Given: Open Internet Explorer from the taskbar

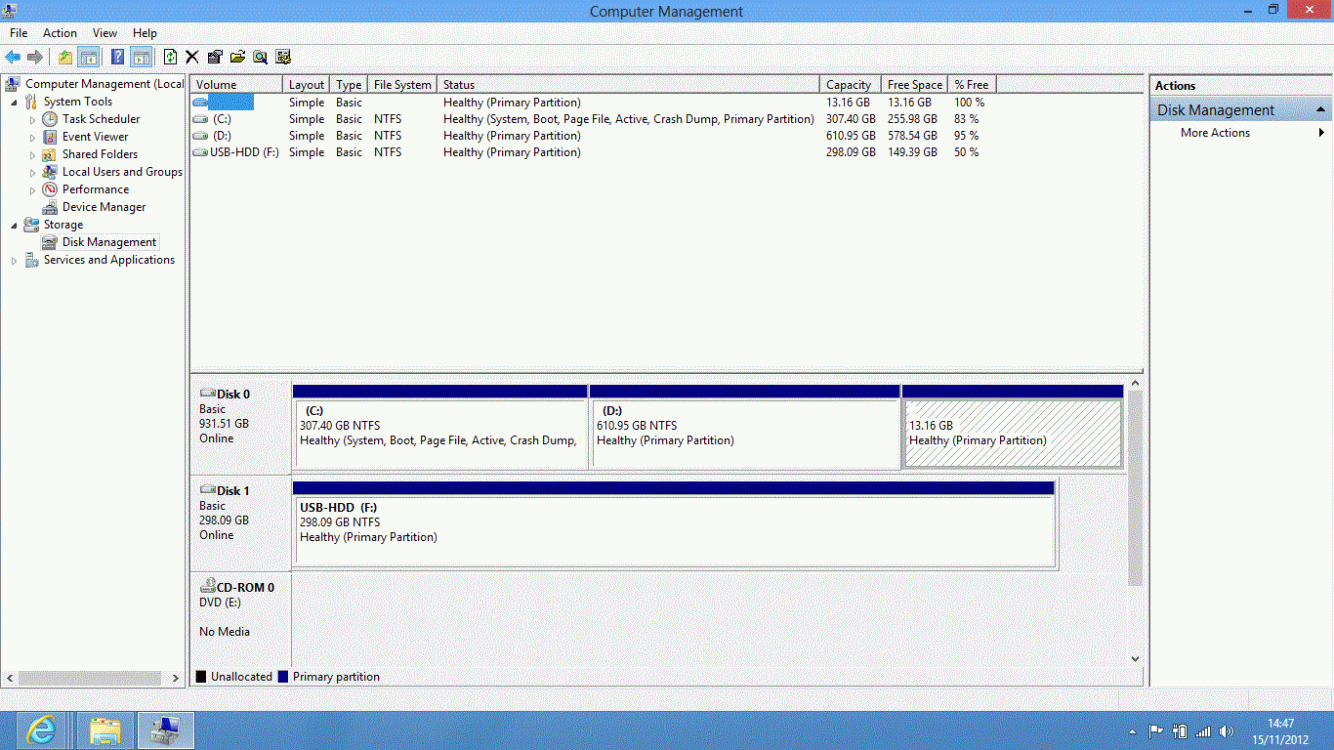Looking at the screenshot, I should pyautogui.click(x=41, y=731).
